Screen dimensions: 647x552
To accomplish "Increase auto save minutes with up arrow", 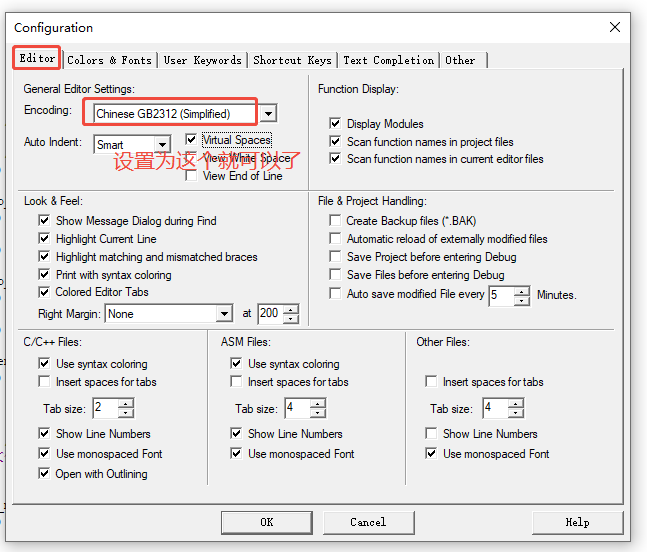I will click(x=522, y=291).
